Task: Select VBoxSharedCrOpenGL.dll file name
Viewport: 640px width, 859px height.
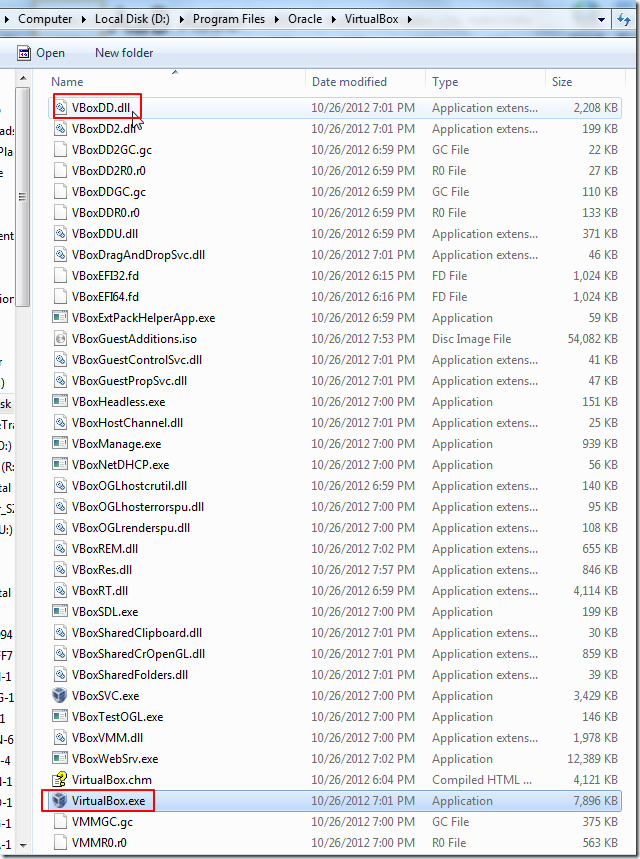Action: (x=138, y=654)
